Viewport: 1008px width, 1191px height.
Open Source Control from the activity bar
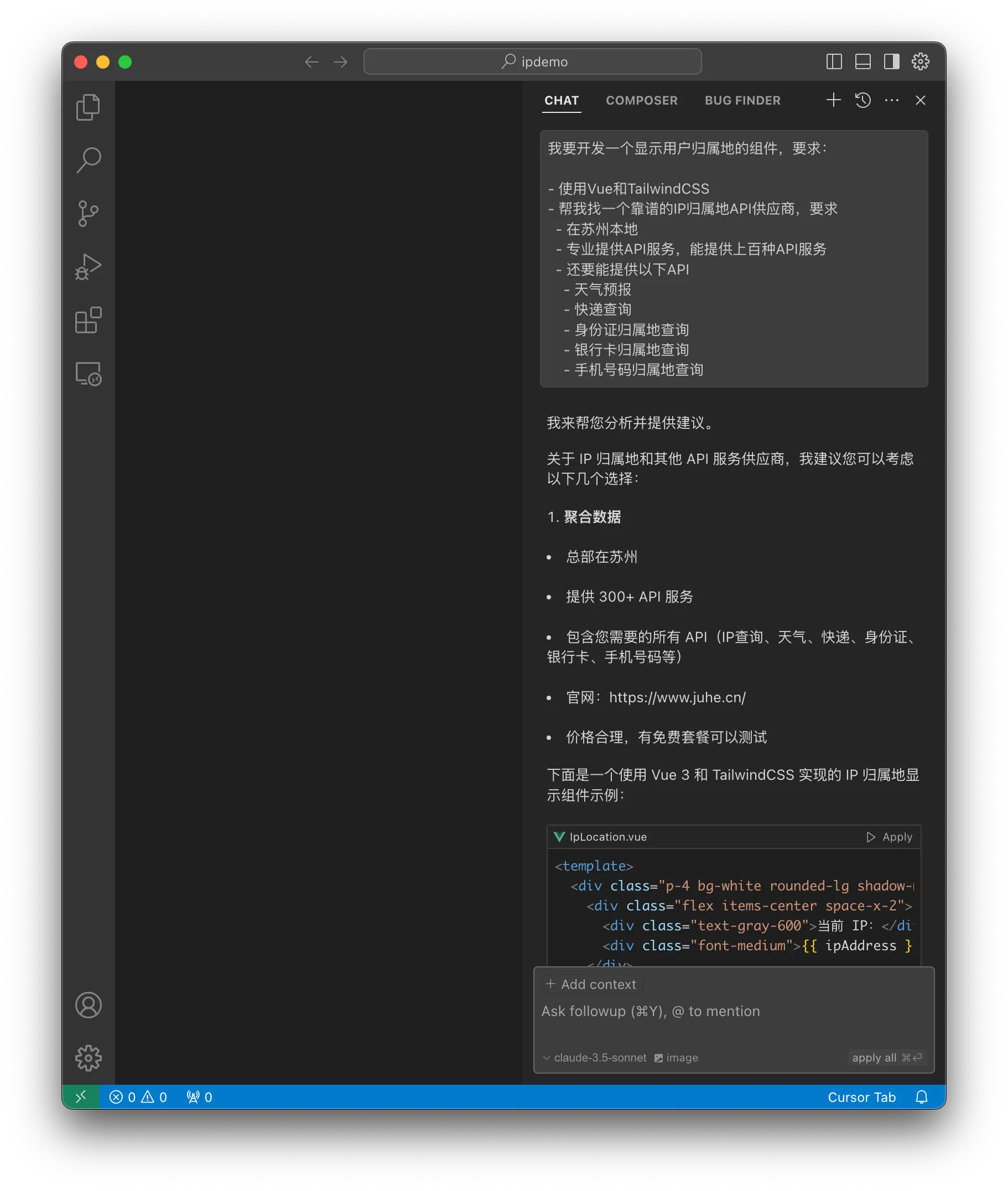pyautogui.click(x=88, y=213)
